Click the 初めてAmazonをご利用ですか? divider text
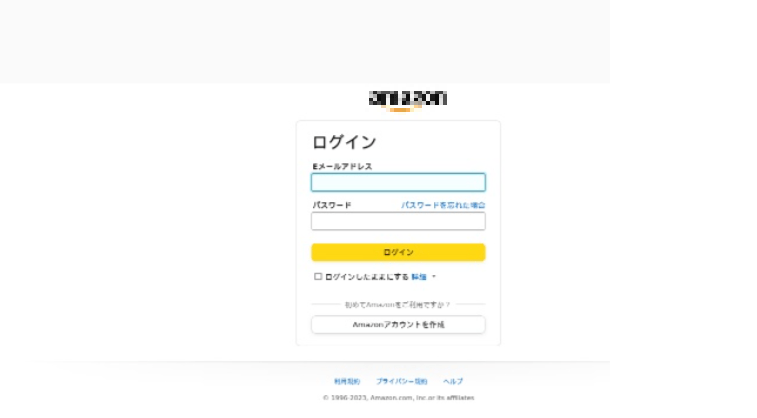Image resolution: width=757 pixels, height=418 pixels. (x=398, y=304)
